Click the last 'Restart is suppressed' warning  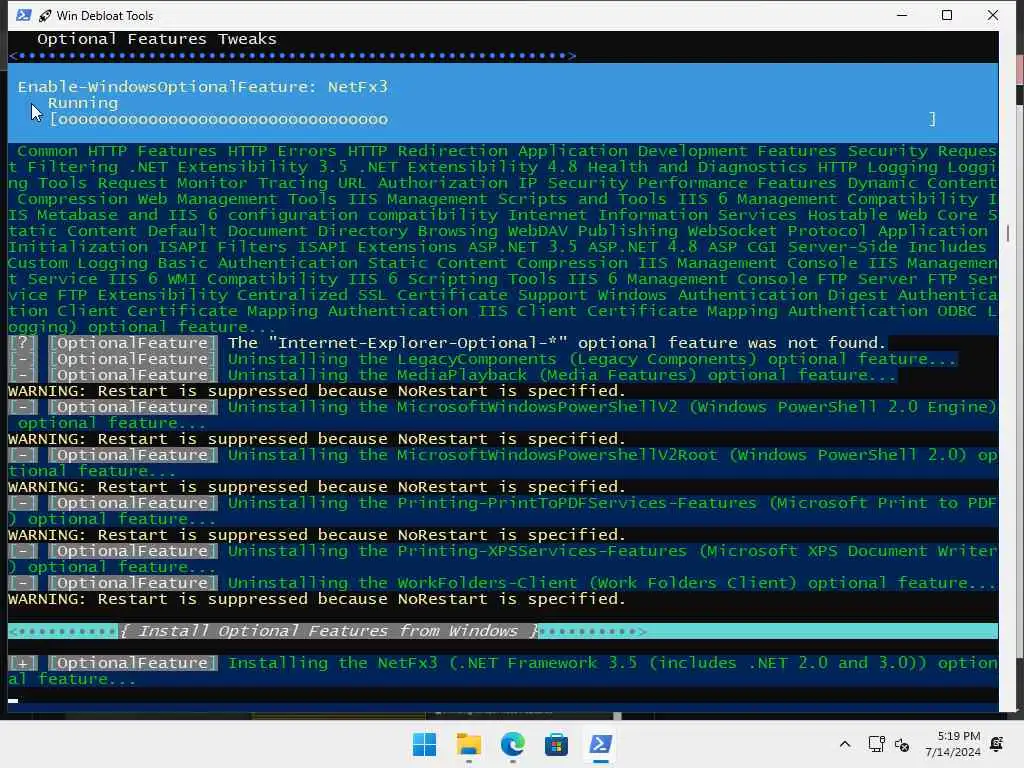[317, 600]
